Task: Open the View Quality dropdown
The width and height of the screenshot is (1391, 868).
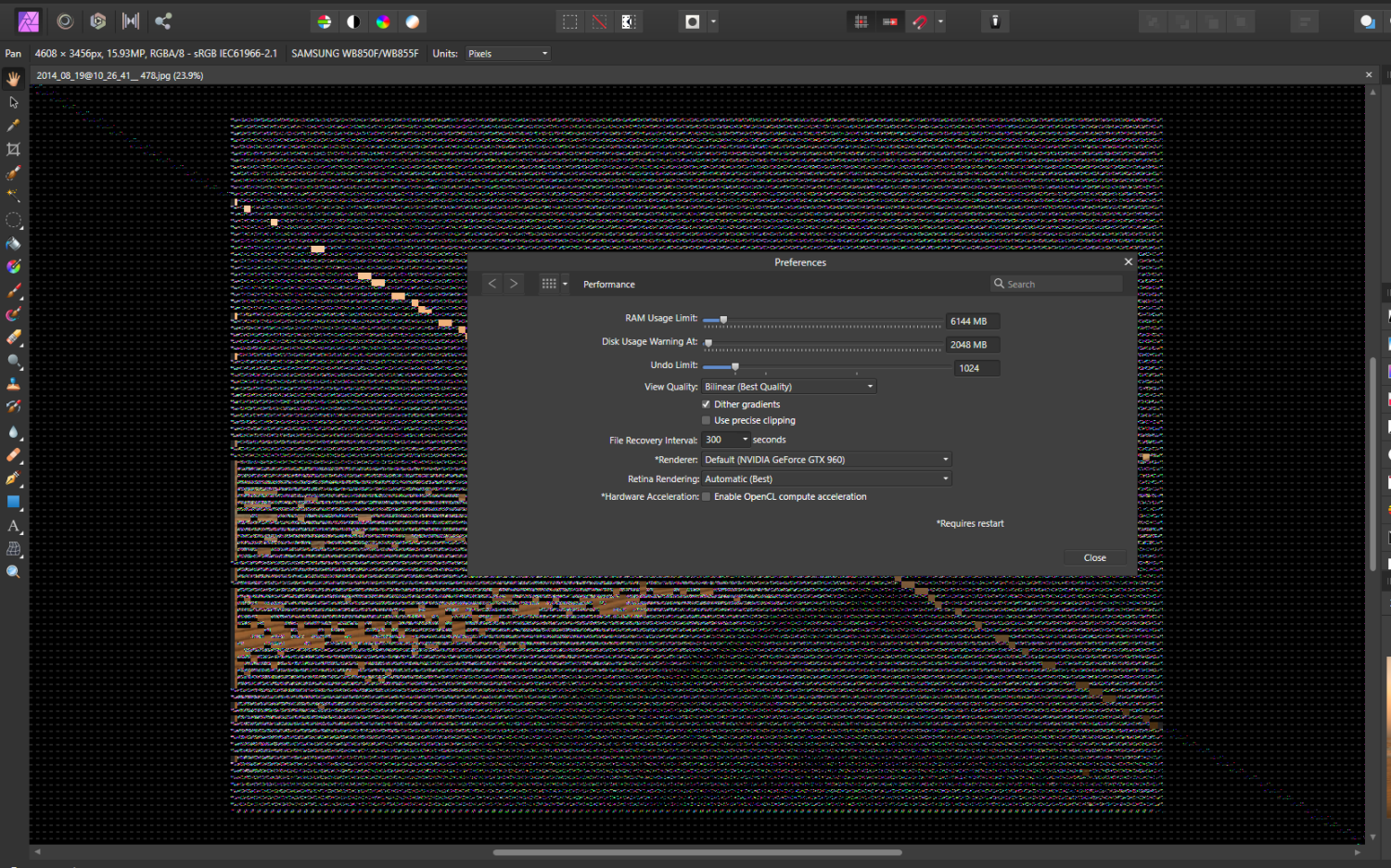Action: coord(788,386)
